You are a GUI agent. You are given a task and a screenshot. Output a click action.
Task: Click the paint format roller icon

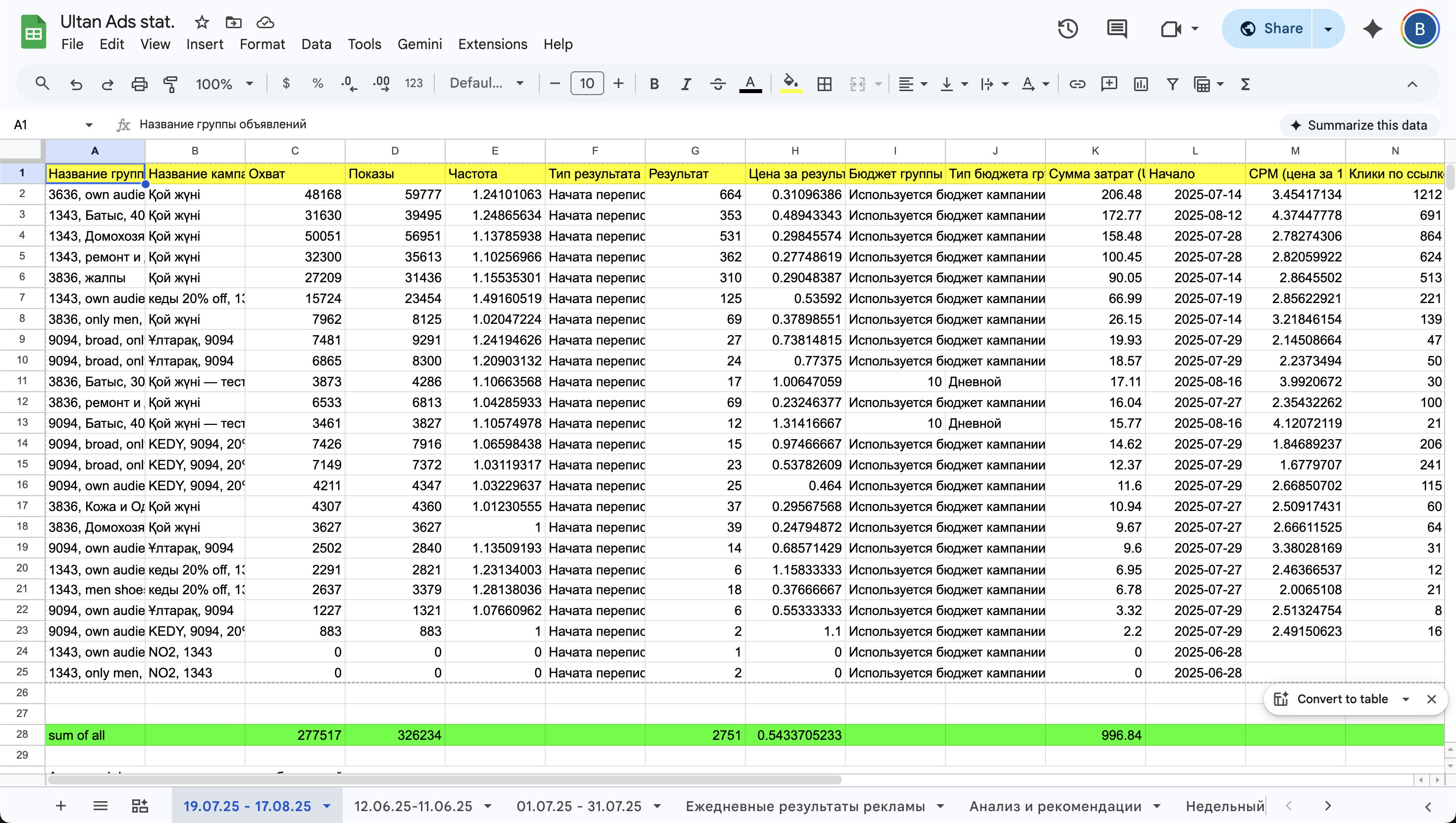(170, 84)
